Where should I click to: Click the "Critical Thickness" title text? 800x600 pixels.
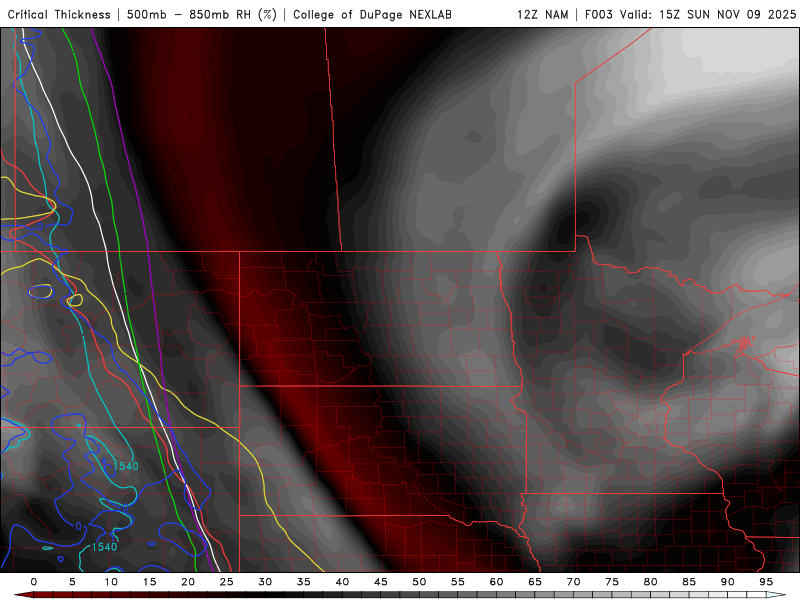coord(59,15)
